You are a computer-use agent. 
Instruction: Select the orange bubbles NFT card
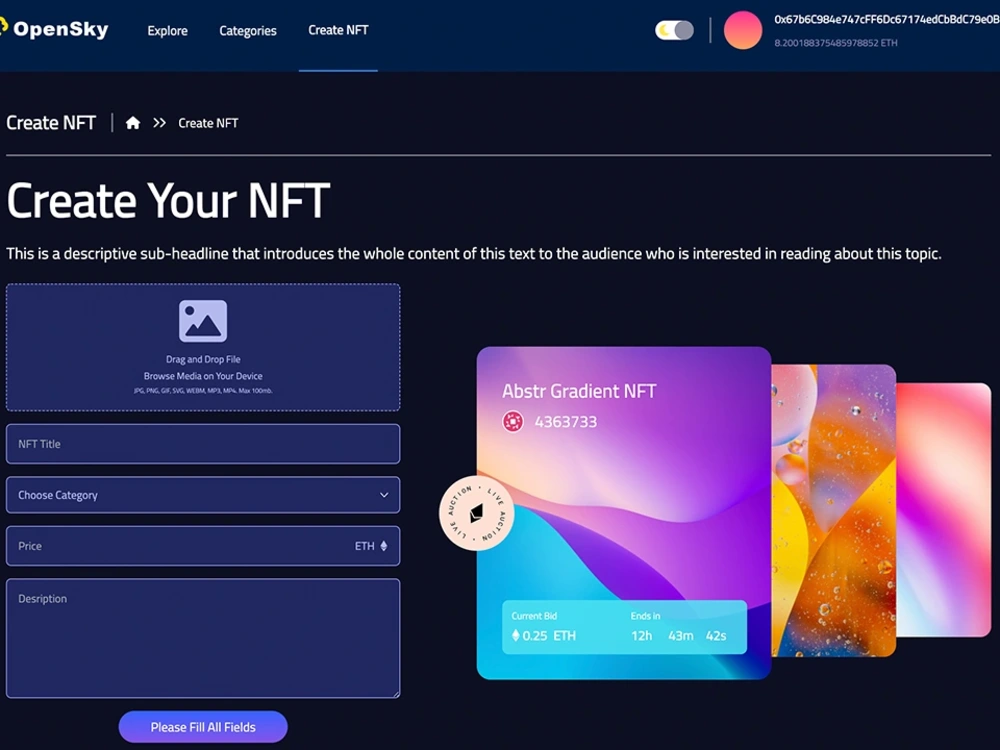pos(834,510)
